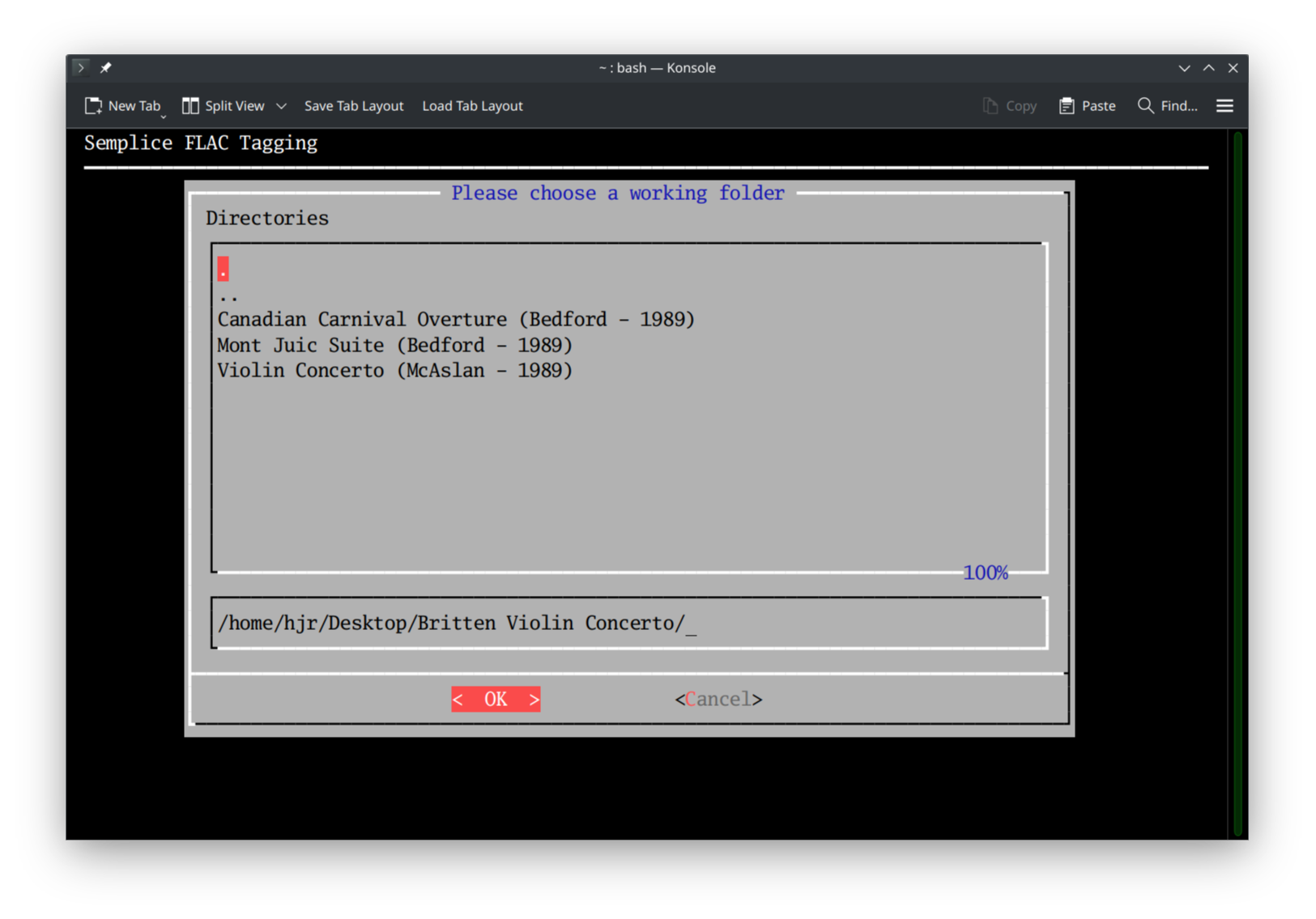The height and width of the screenshot is (919, 1316).
Task: Open the hamburger menu
Action: [x=1224, y=105]
